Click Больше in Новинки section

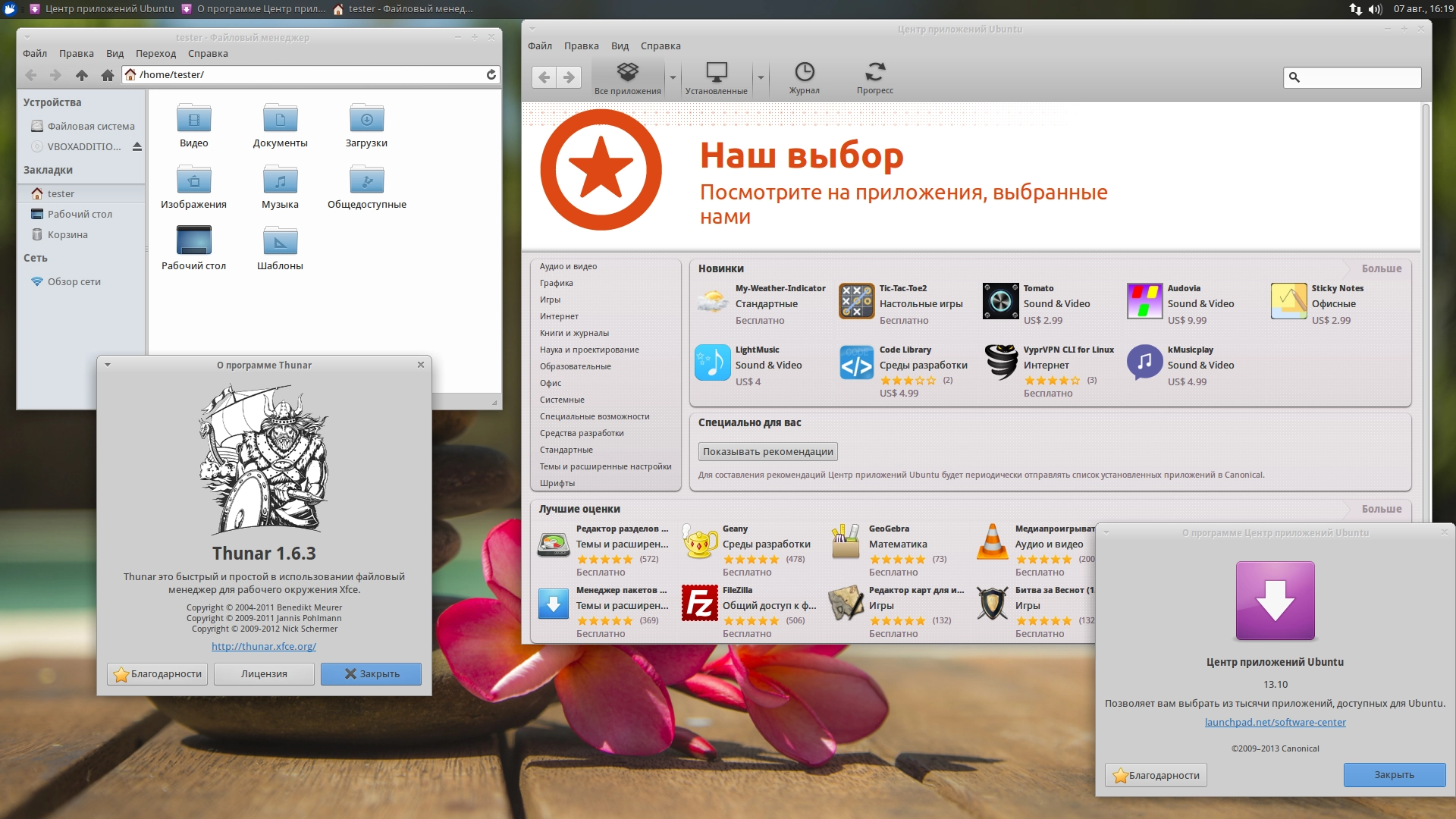(1381, 268)
